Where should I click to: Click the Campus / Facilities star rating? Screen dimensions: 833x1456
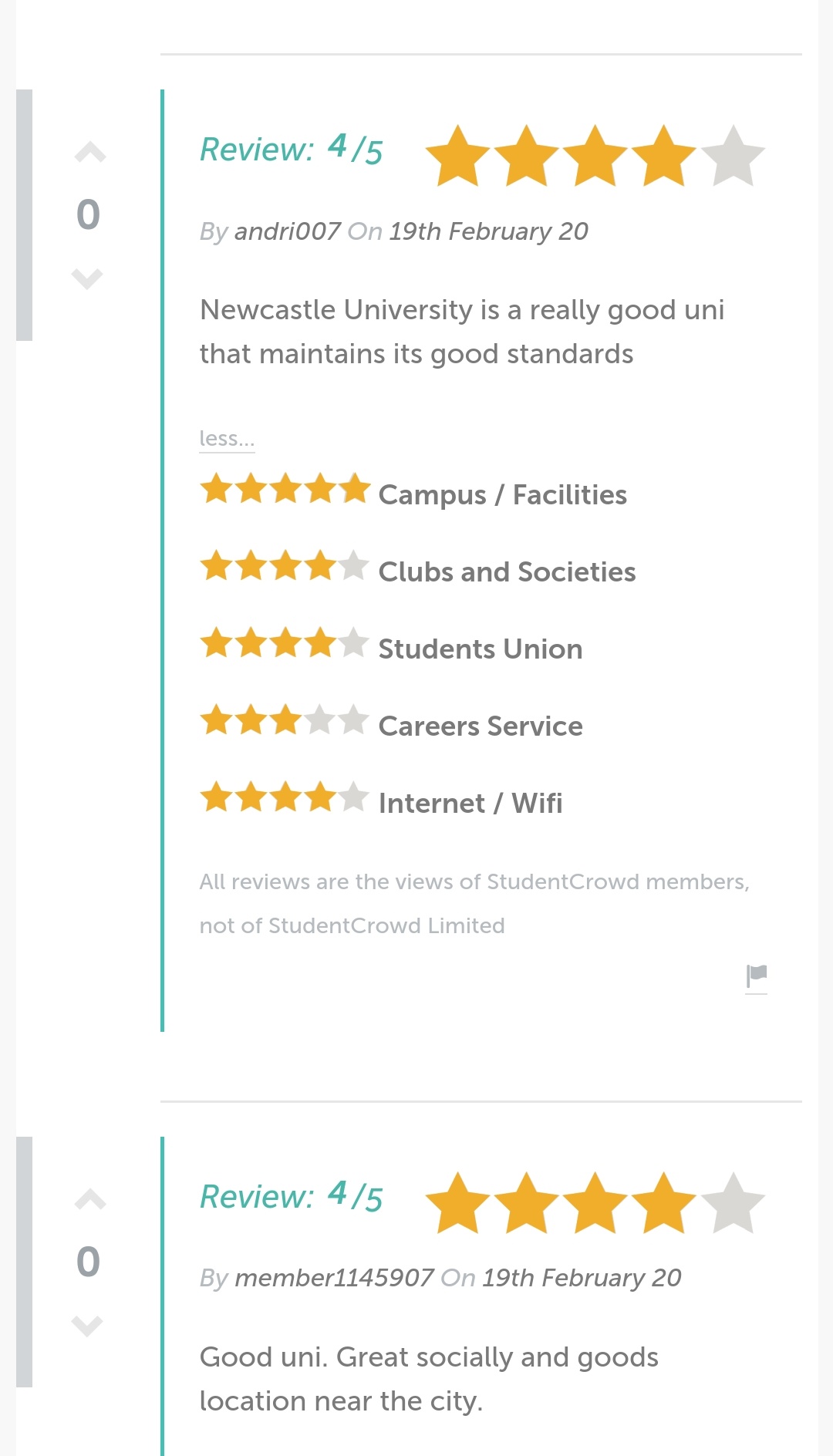tap(285, 490)
